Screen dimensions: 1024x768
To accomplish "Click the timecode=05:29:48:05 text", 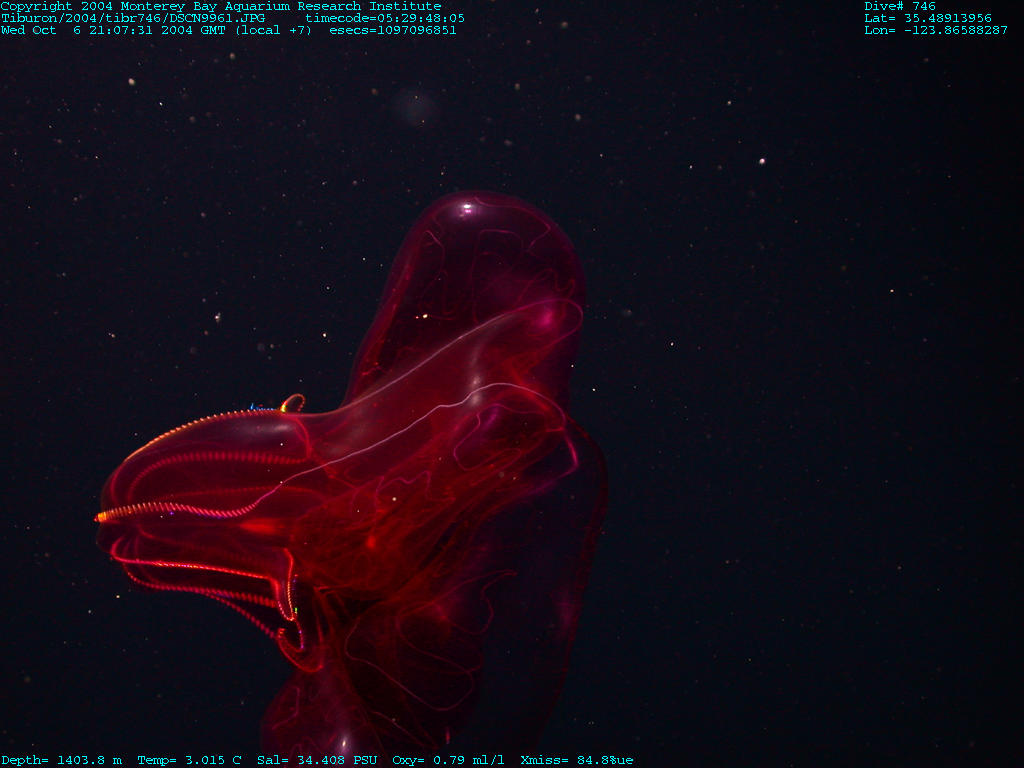I will point(385,18).
